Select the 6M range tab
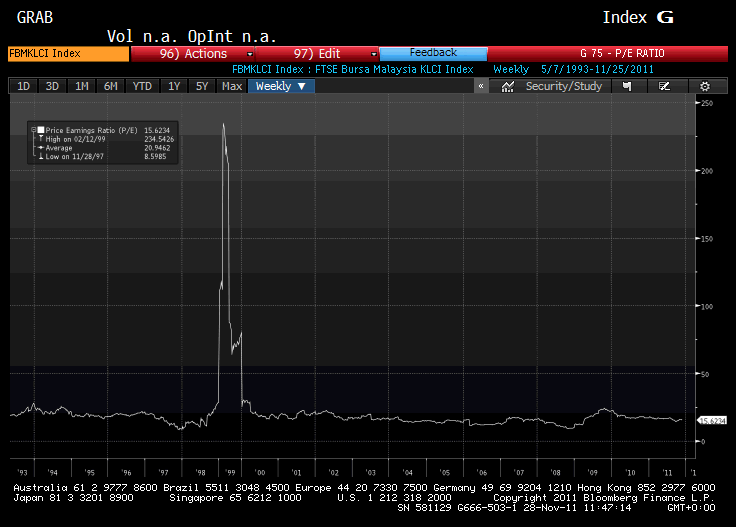This screenshot has width=736, height=527. (111, 86)
